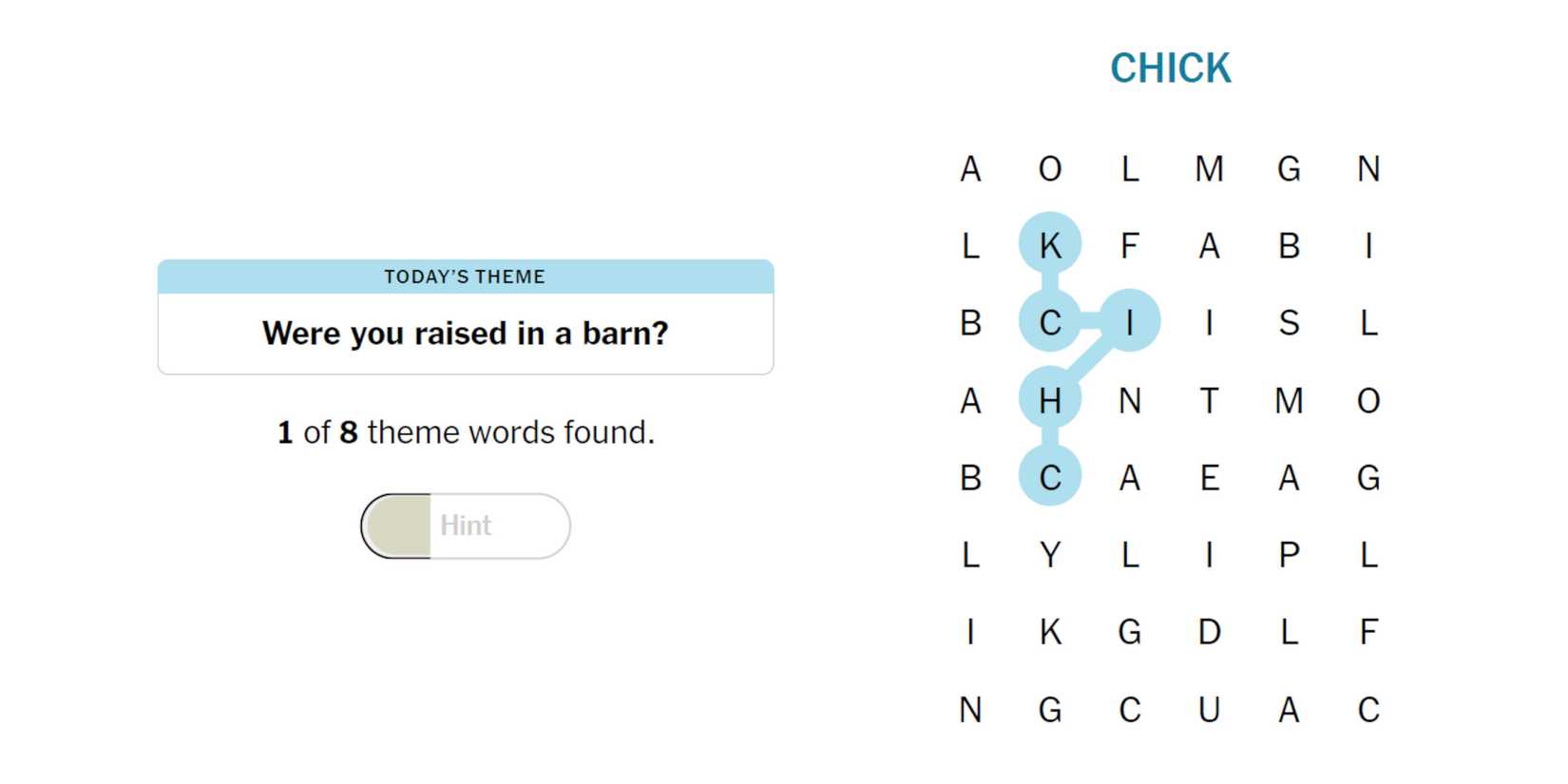Screen dimensions: 1568x784
Task: Select the highlighted letter I
Action: pyautogui.click(x=1129, y=322)
